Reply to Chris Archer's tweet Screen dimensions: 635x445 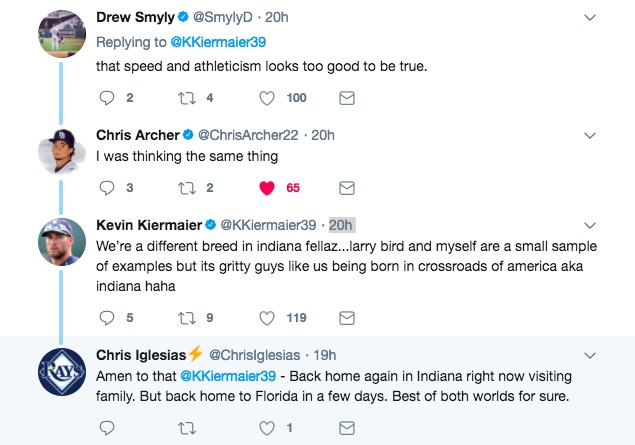[x=109, y=187]
